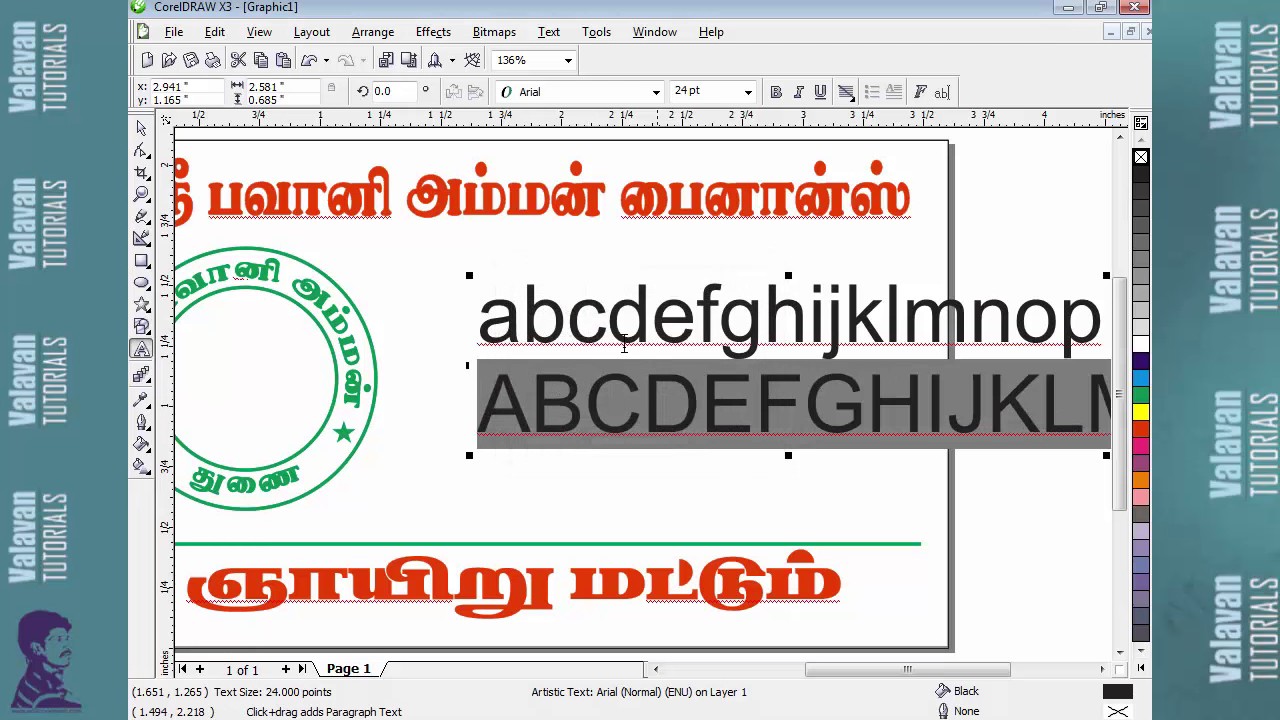The height and width of the screenshot is (720, 1280).
Task: Select the Interactive Fill tool
Action: 141,465
